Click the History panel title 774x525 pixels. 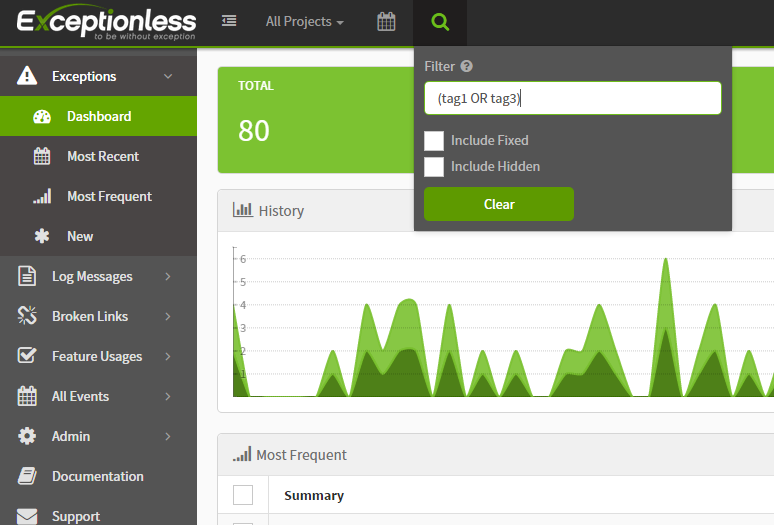coord(281,211)
